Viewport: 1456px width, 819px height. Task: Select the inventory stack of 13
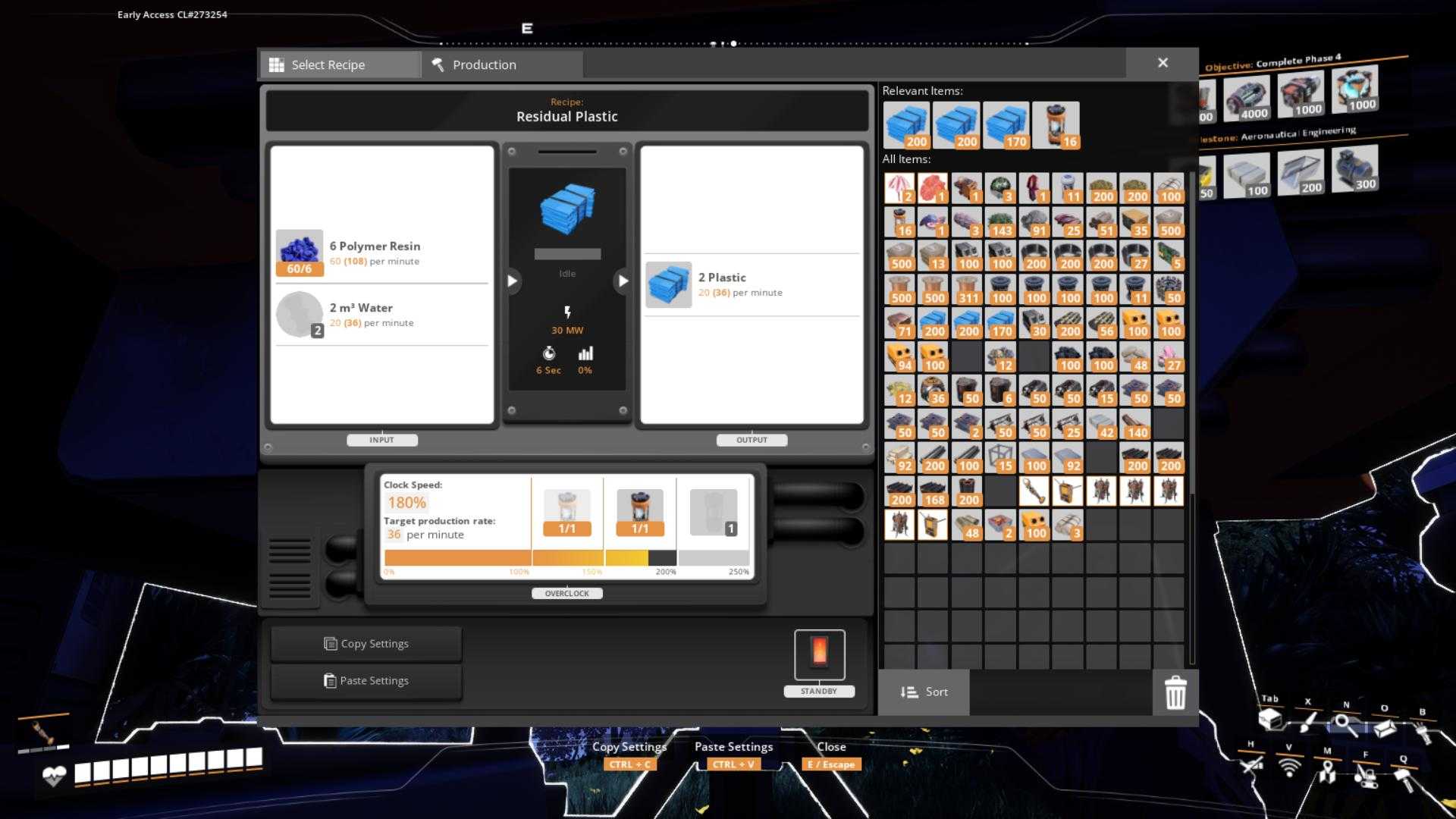click(933, 256)
